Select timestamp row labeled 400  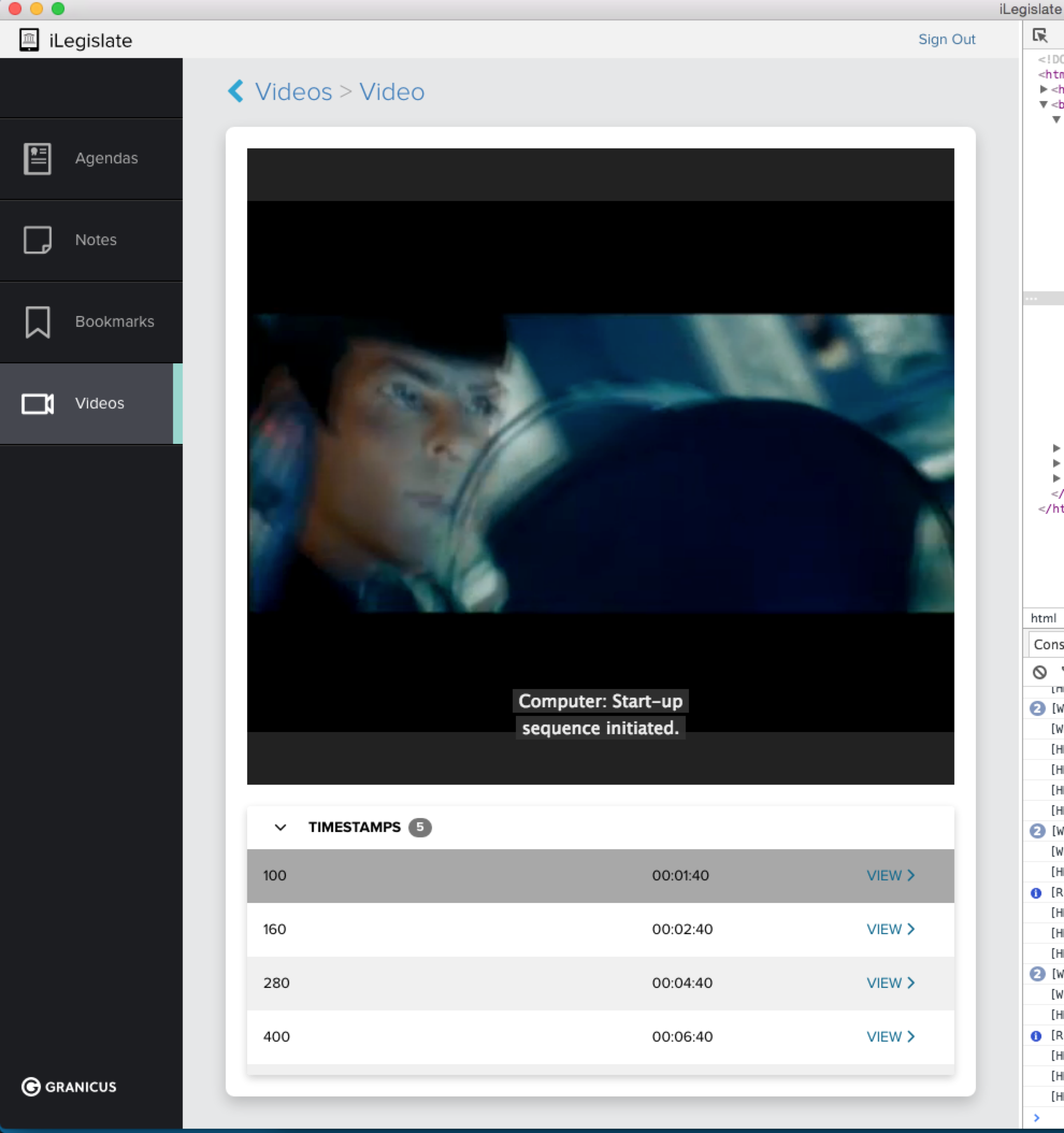(600, 1037)
